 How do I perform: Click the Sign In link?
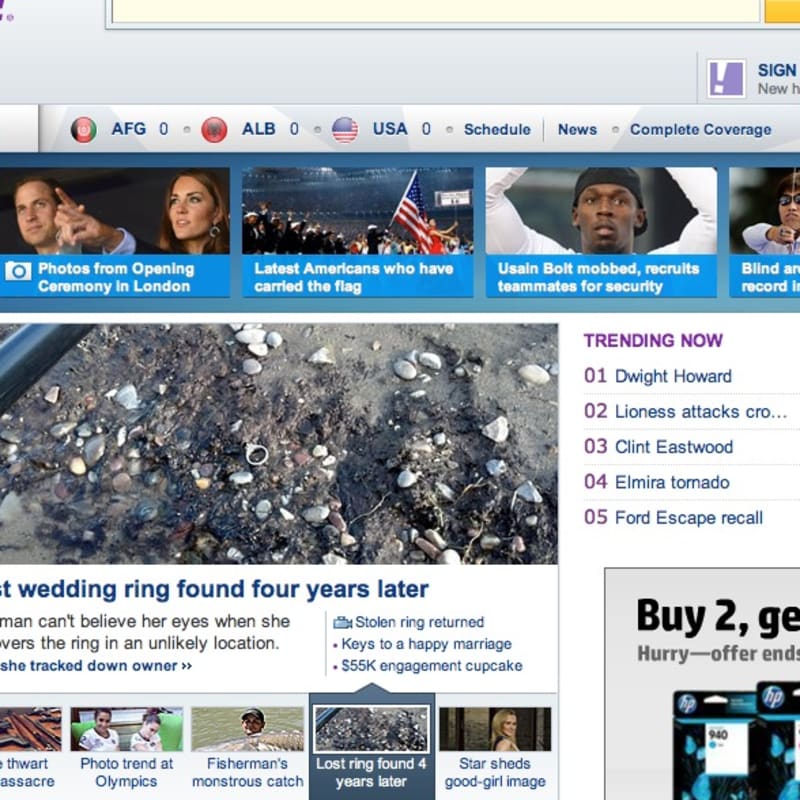[x=778, y=70]
